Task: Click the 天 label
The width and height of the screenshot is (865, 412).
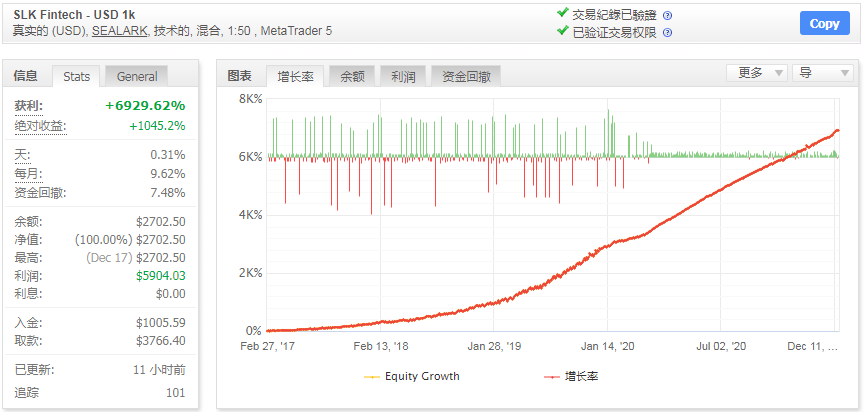Action: coord(23,155)
